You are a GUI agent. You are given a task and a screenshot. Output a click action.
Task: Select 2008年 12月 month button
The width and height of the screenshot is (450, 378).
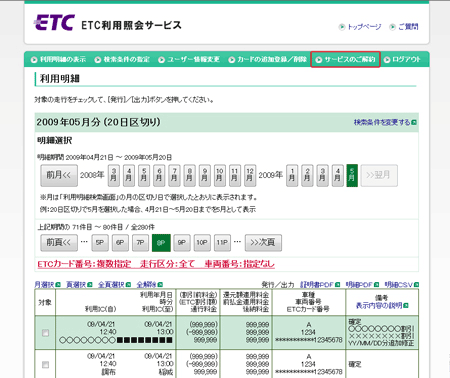click(250, 175)
